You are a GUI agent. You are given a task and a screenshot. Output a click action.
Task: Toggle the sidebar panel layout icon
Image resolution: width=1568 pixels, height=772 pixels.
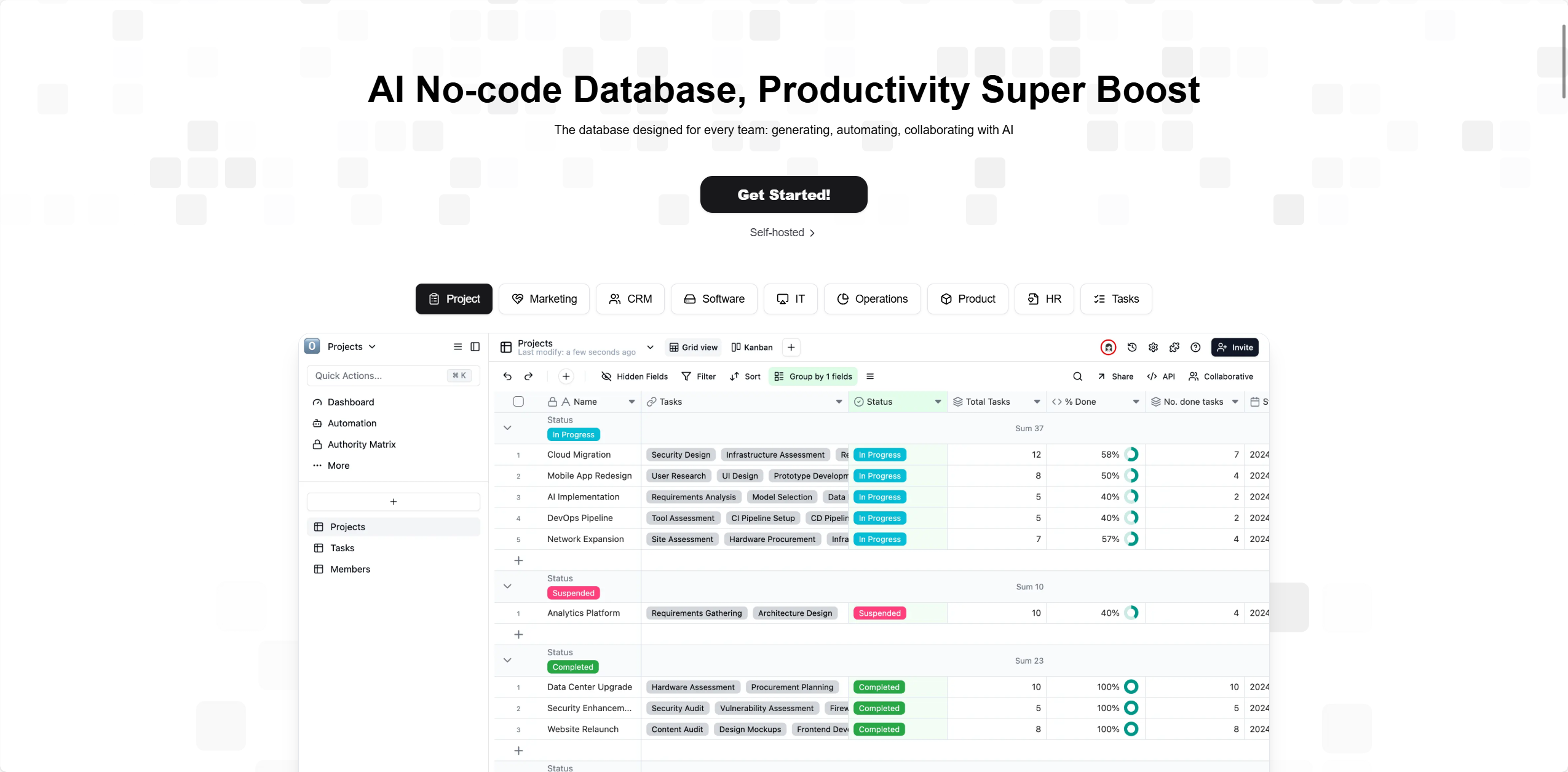pyautogui.click(x=475, y=347)
